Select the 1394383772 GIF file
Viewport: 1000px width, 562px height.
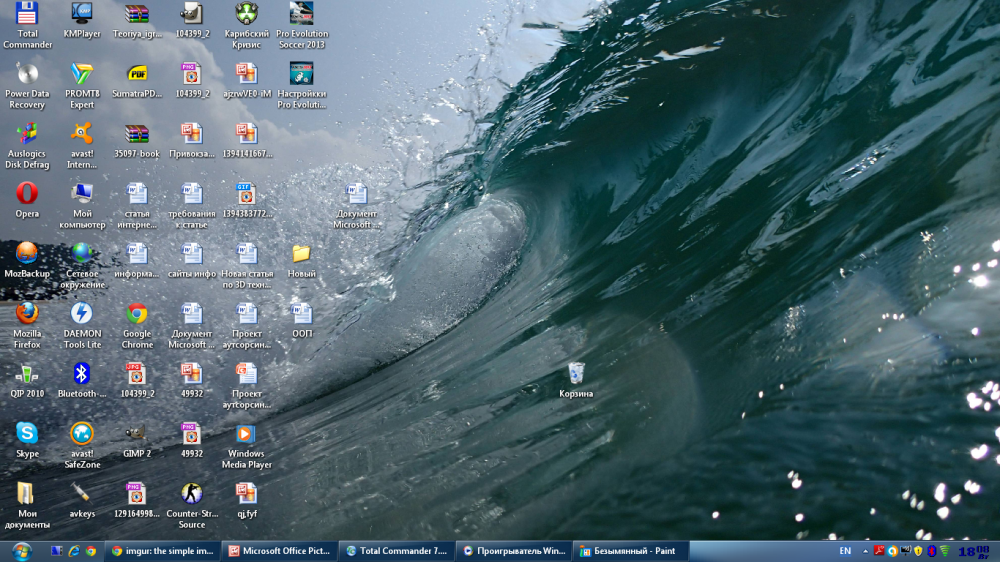pos(246,200)
